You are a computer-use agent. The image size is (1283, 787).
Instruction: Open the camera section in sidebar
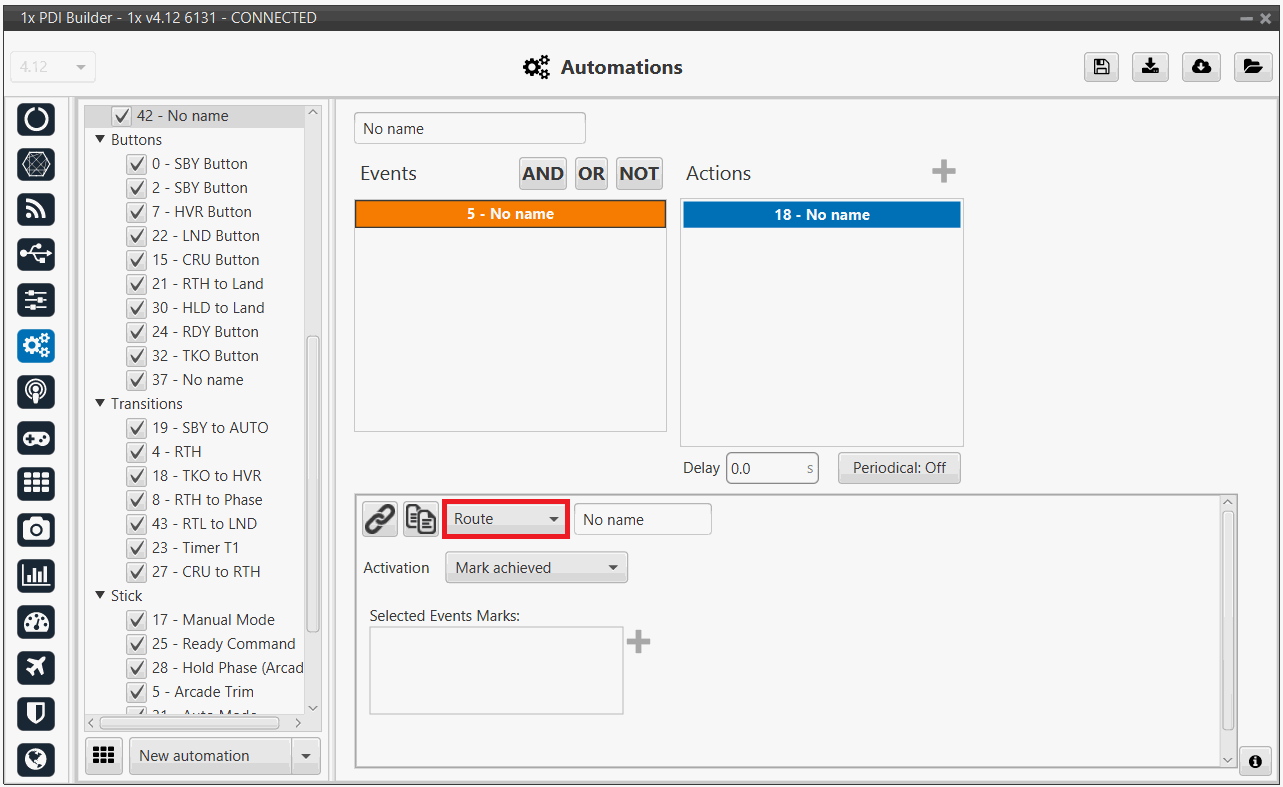click(36, 529)
